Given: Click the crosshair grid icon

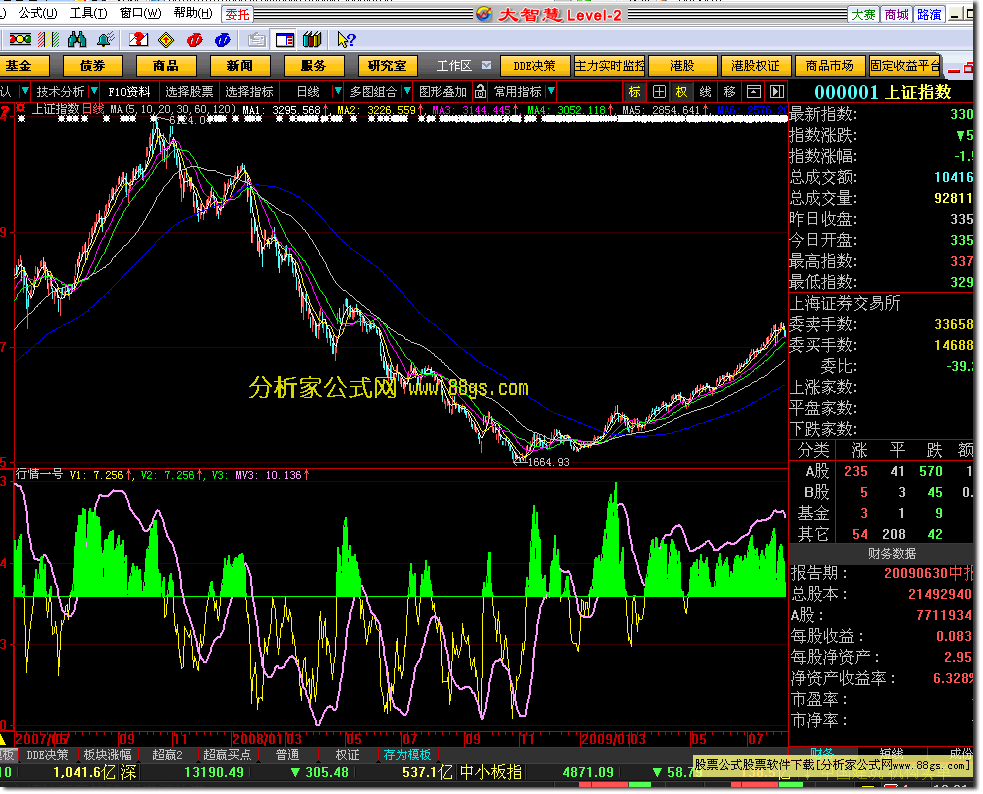Looking at the screenshot, I should tap(659, 92).
